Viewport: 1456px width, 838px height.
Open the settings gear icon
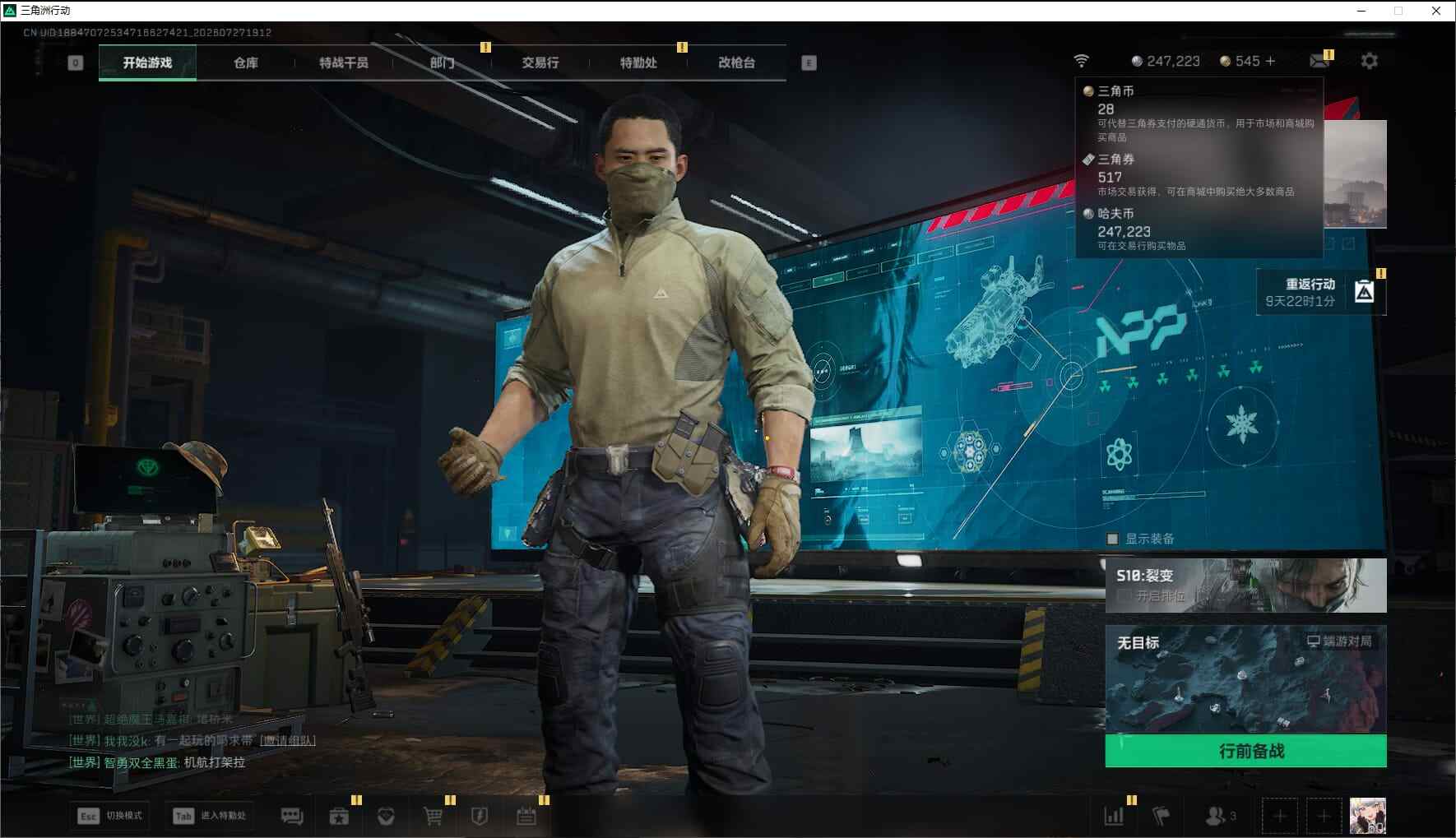coord(1369,61)
